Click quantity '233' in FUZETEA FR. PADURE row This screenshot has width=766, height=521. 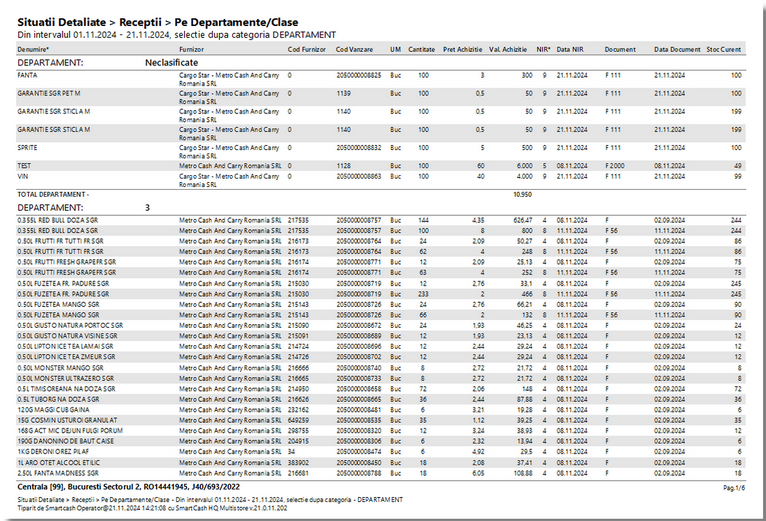pyautogui.click(x=424, y=294)
